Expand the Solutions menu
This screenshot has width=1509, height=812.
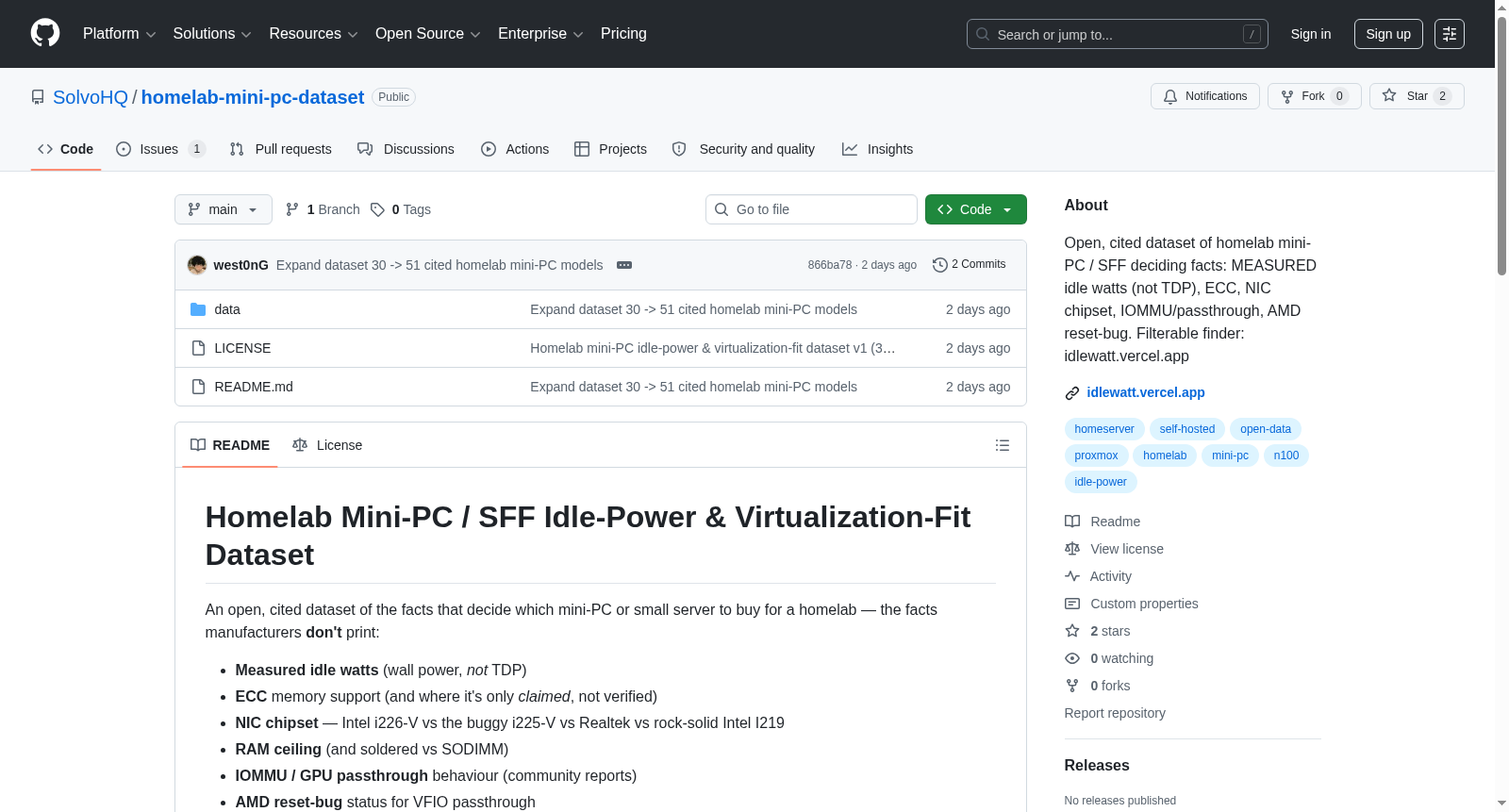(x=212, y=34)
